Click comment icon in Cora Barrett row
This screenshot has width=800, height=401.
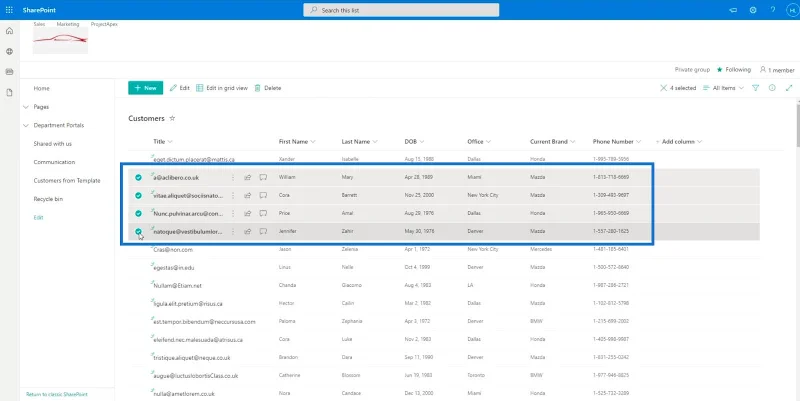[263, 195]
